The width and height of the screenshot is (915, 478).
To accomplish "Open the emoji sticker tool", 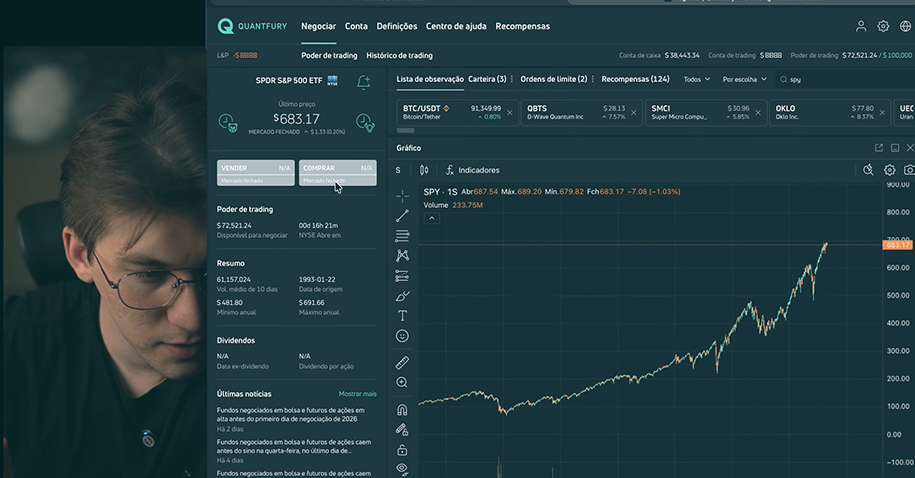I will click(x=402, y=336).
